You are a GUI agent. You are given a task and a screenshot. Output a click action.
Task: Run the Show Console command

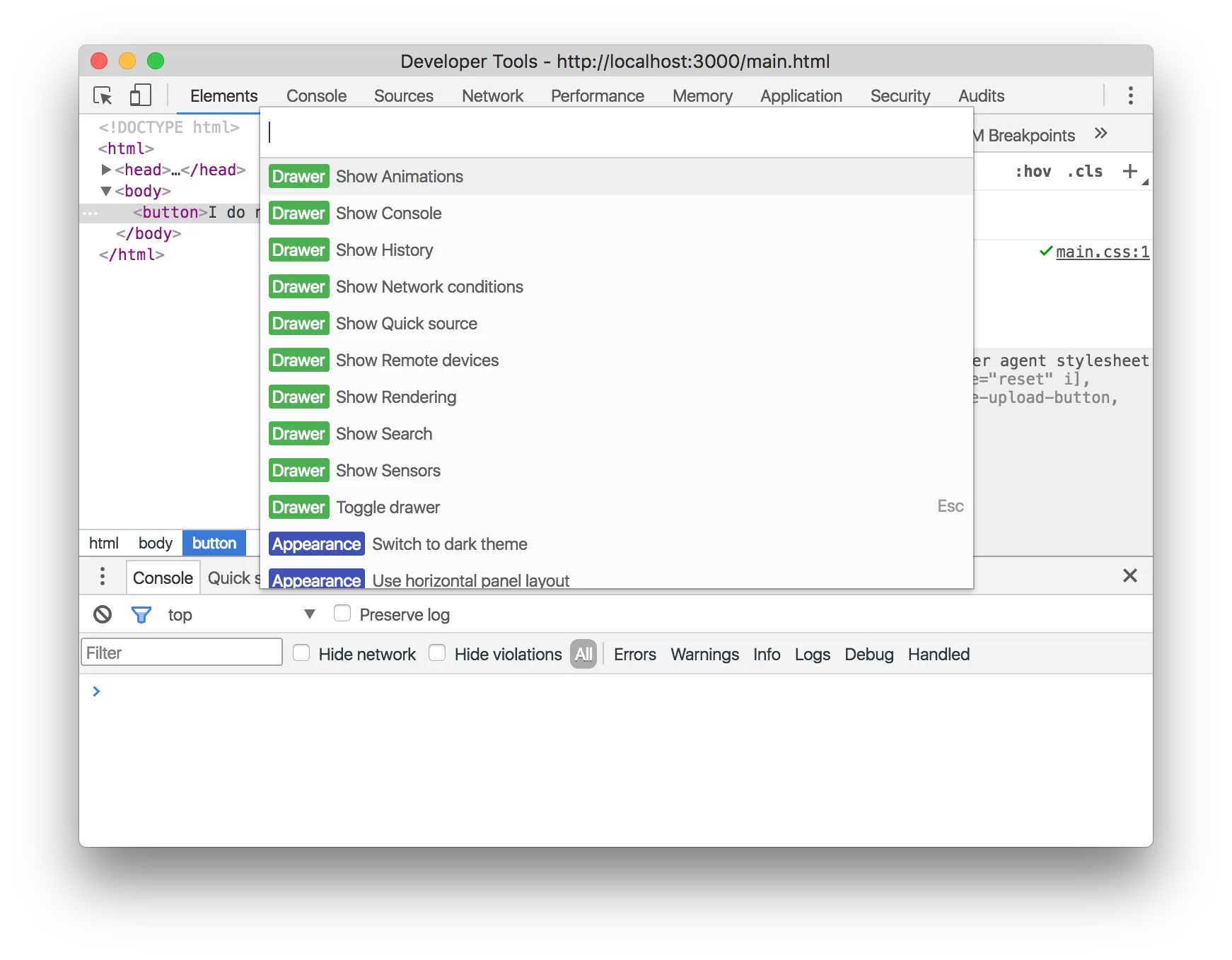click(x=617, y=213)
